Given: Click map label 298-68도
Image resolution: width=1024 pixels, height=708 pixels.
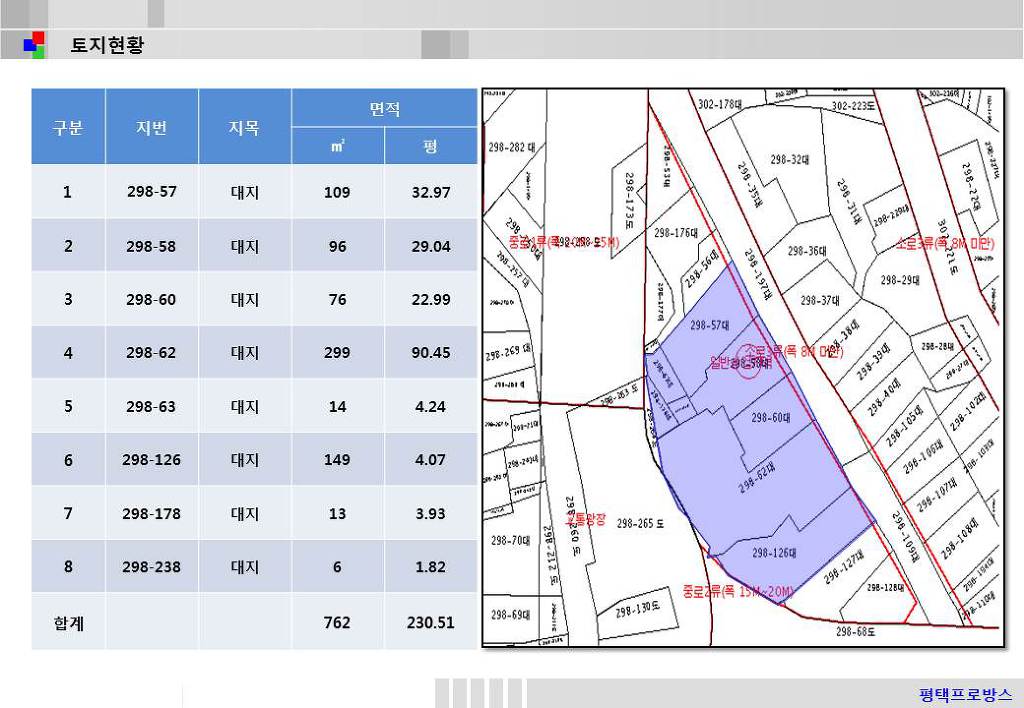Looking at the screenshot, I should click(856, 631).
